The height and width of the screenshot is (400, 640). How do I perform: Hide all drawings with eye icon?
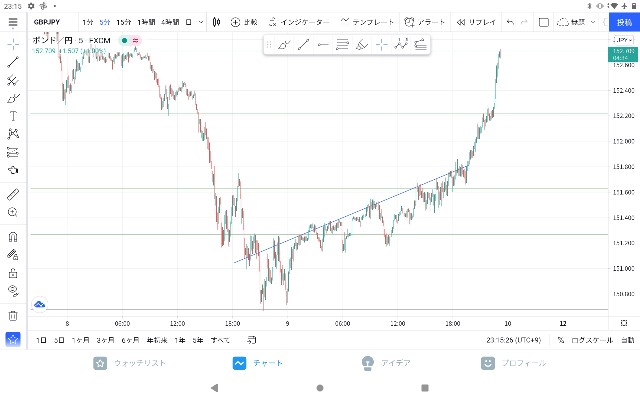[x=13, y=291]
